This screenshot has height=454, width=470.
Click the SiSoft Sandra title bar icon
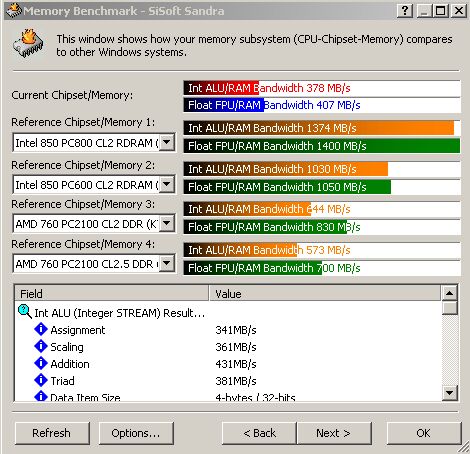point(14,11)
